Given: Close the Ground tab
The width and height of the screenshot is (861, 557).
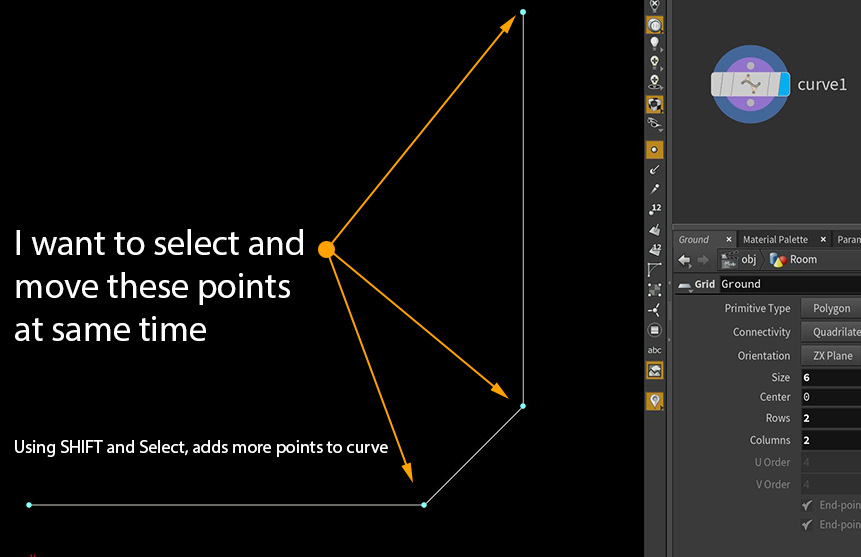Looking at the screenshot, I should [x=729, y=239].
